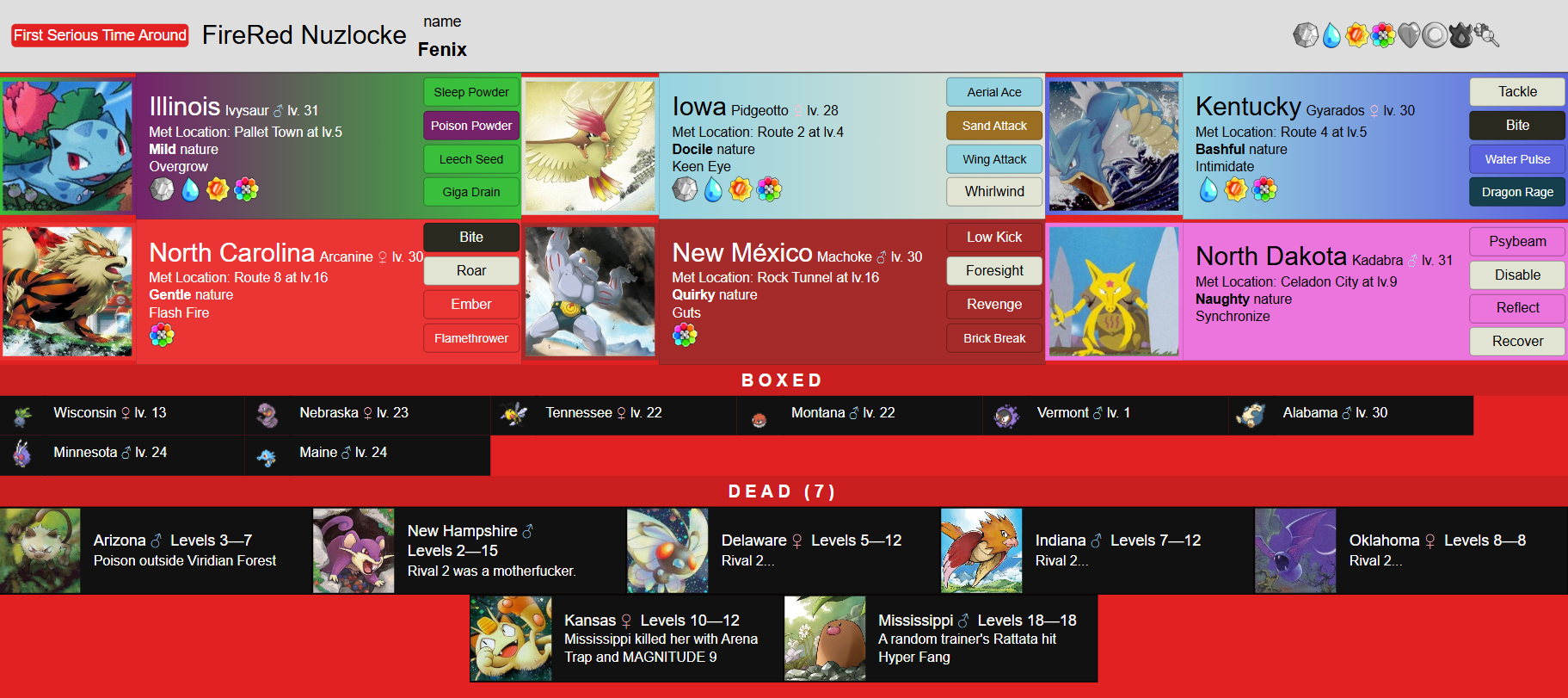Click the Arizona dead Mankey thumbnail
The width and height of the screenshot is (1568, 698).
40,550
